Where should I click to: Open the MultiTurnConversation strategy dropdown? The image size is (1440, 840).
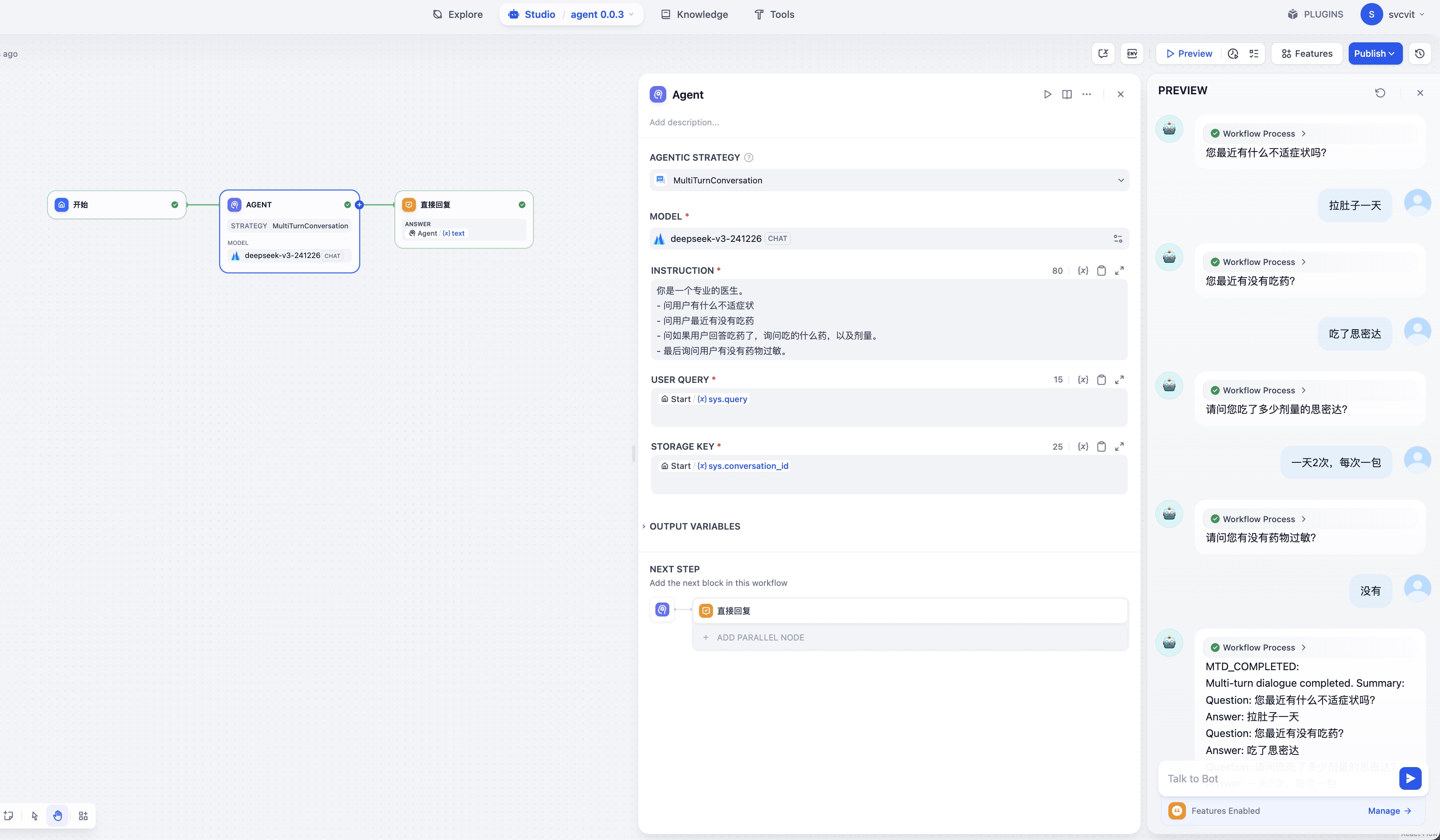(889, 181)
